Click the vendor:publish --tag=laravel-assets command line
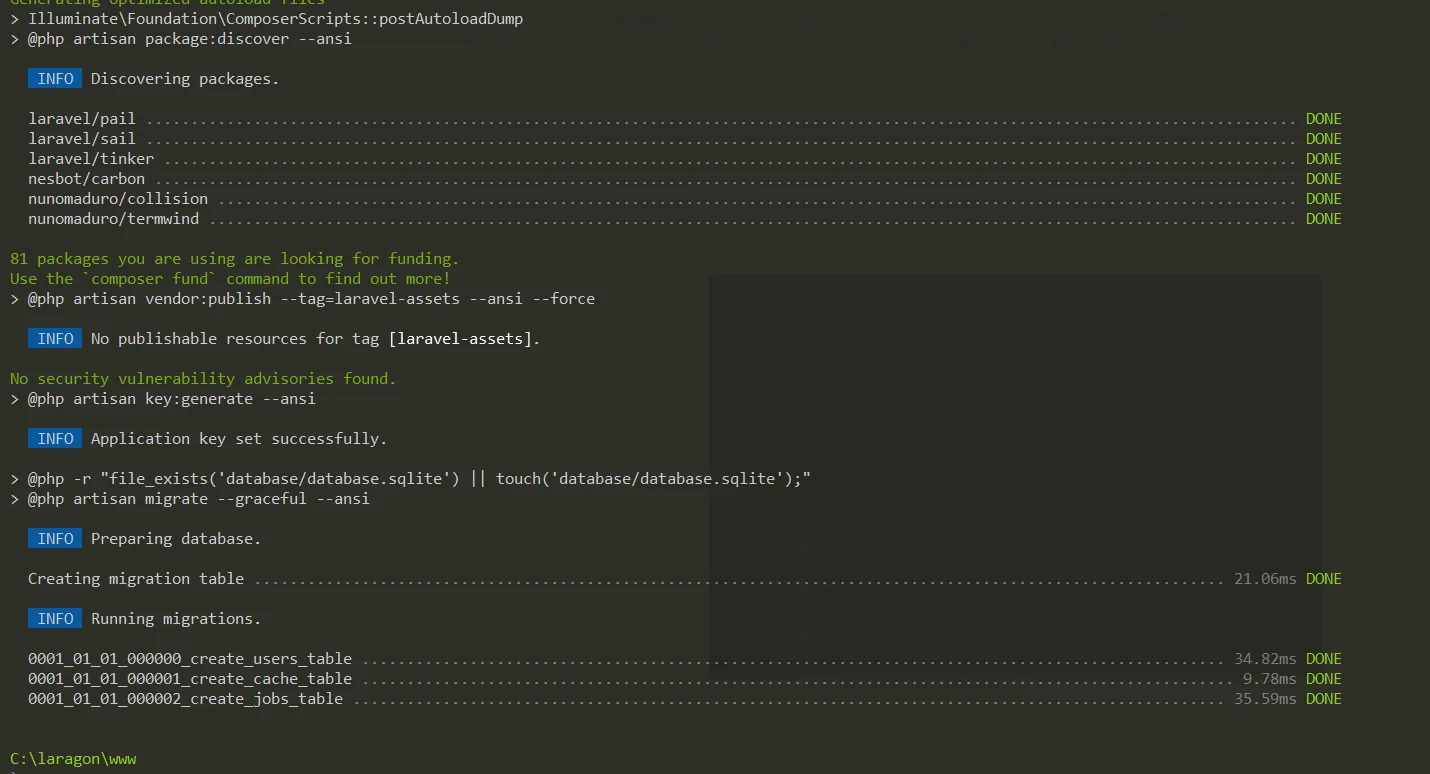Screen dimensions: 1430x774 (x=302, y=299)
